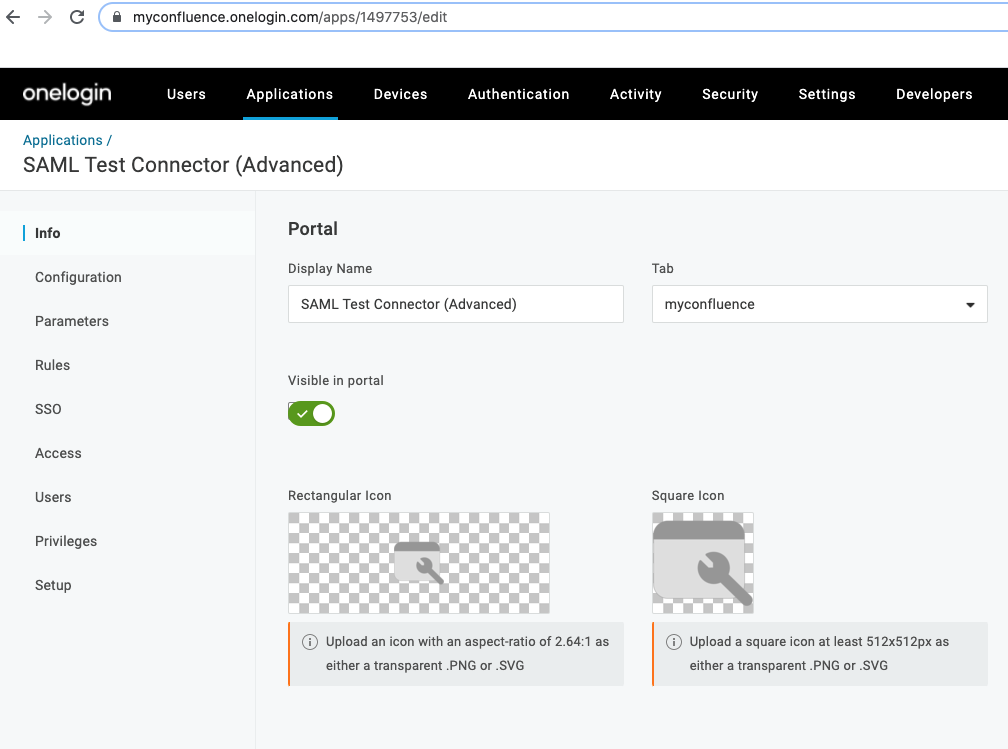The image size is (1008, 749).
Task: Open the Devices top menu
Action: tap(400, 94)
